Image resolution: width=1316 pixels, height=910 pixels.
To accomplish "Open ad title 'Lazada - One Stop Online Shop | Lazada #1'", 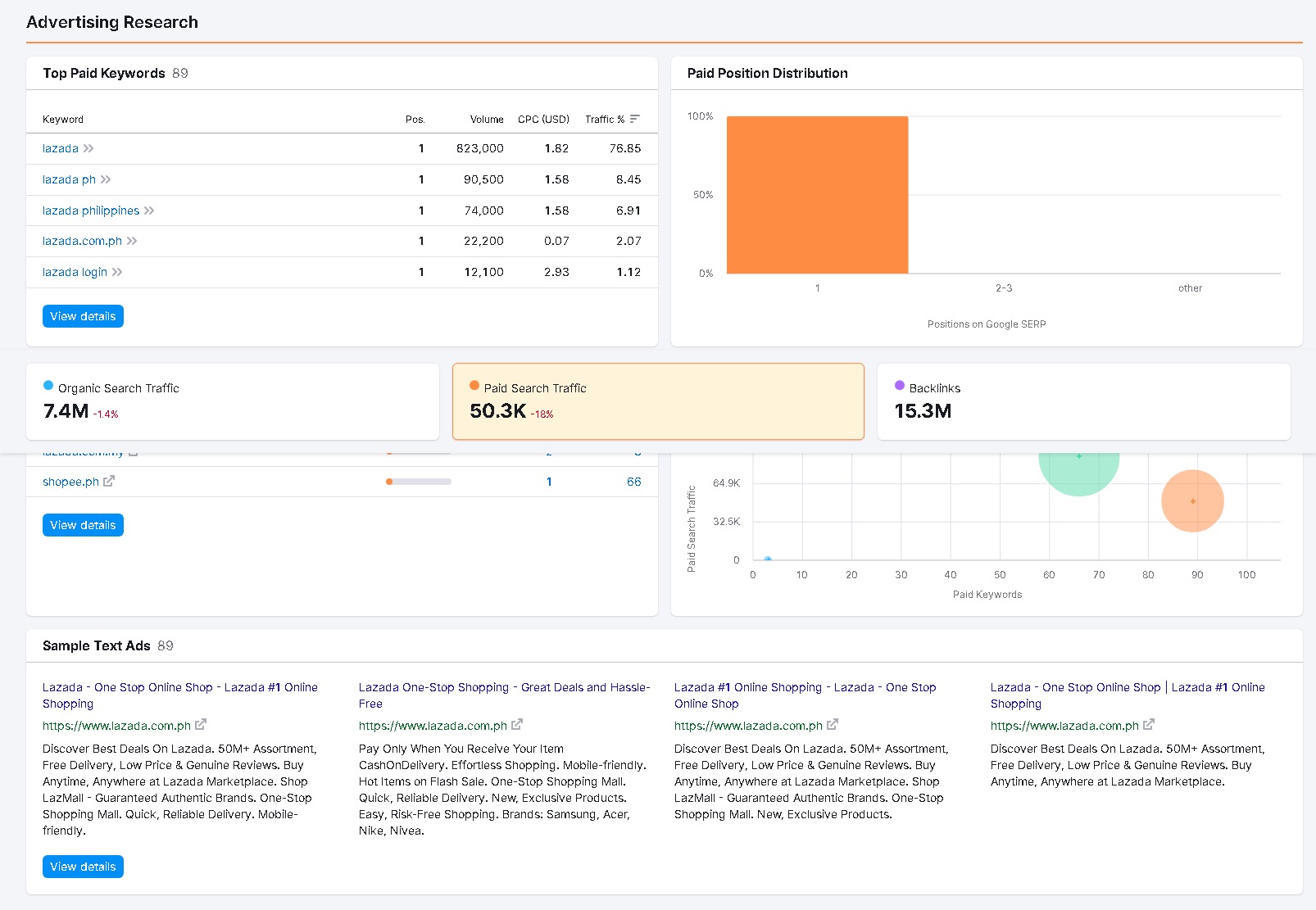I will coord(1128,695).
